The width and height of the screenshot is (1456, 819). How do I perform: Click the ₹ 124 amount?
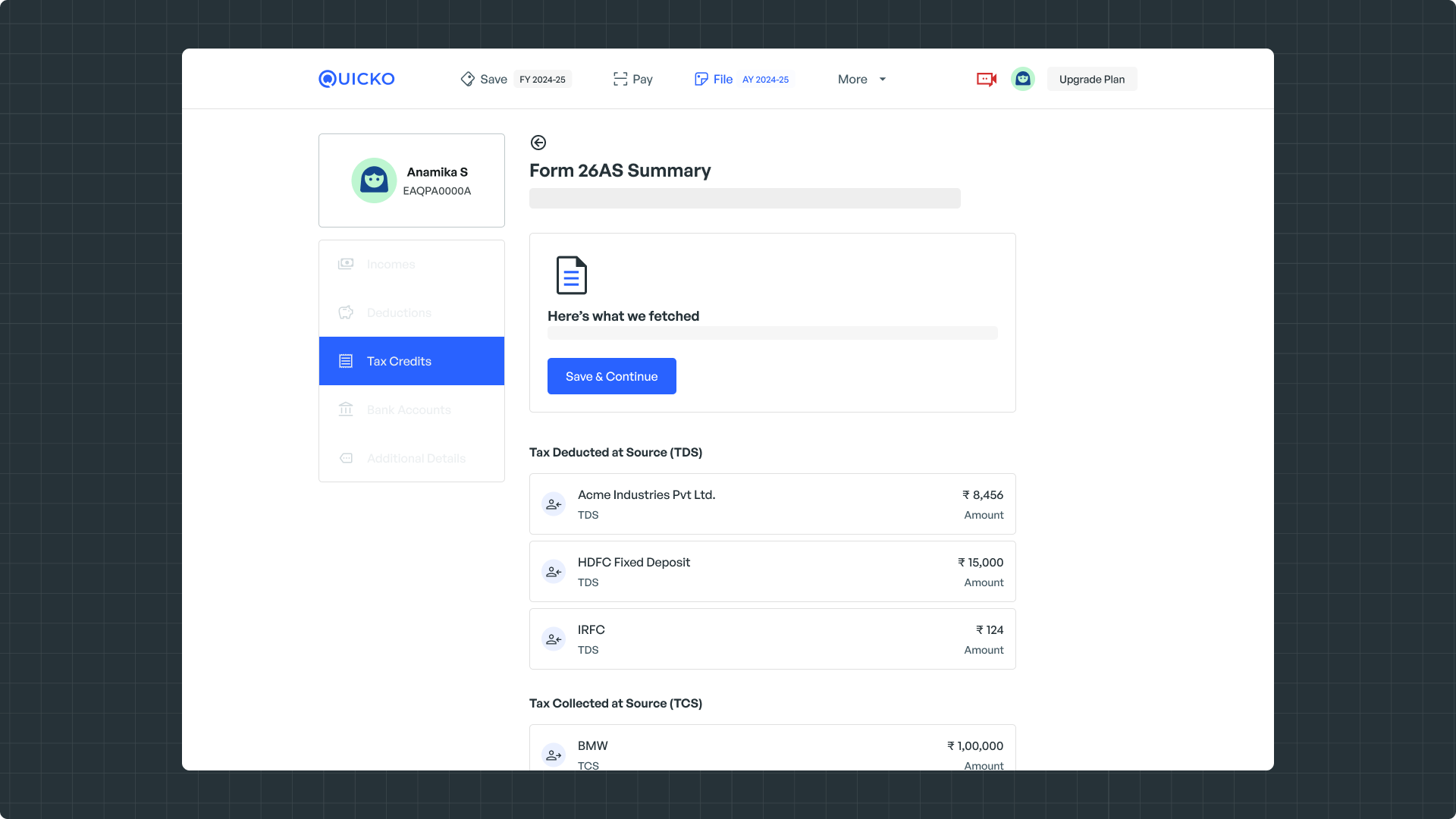click(x=990, y=629)
